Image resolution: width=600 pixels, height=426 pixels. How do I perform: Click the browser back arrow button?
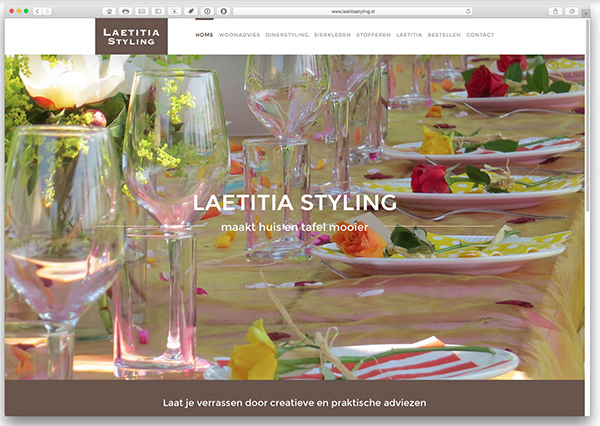point(38,11)
